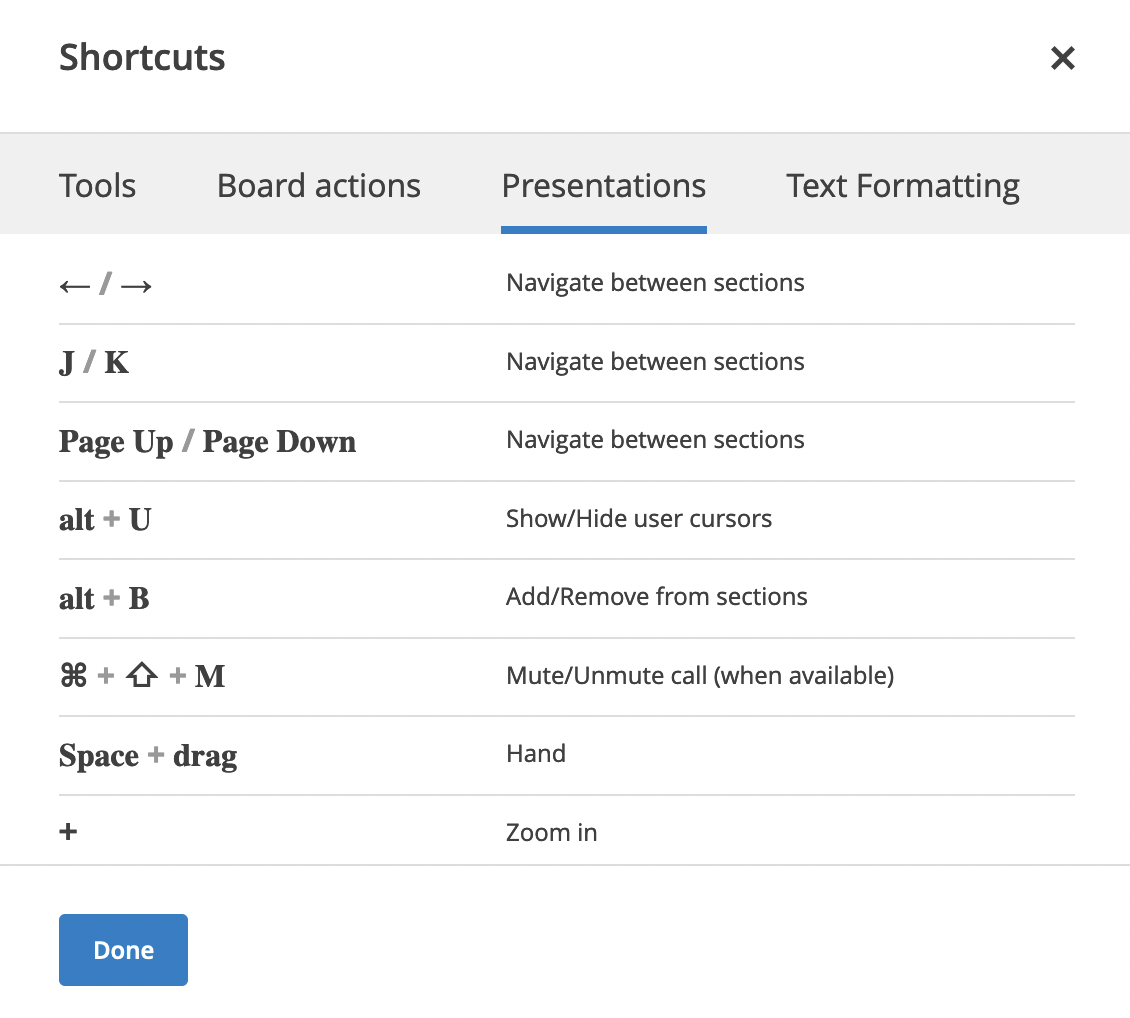Click the Page Up / Page Down shortcut
This screenshot has width=1130, height=1018.
click(208, 442)
